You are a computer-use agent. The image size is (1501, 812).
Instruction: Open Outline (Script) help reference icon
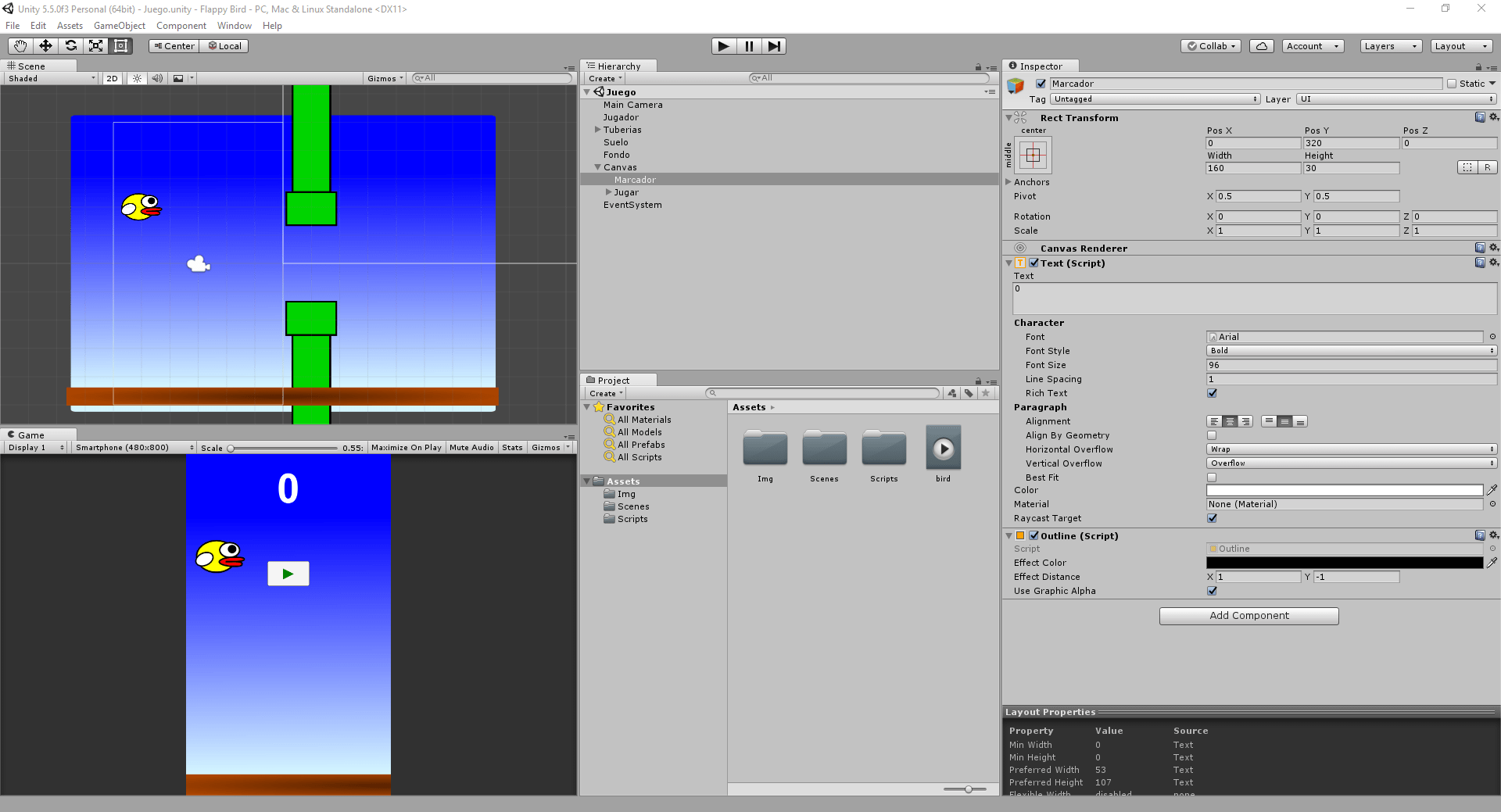click(x=1480, y=535)
